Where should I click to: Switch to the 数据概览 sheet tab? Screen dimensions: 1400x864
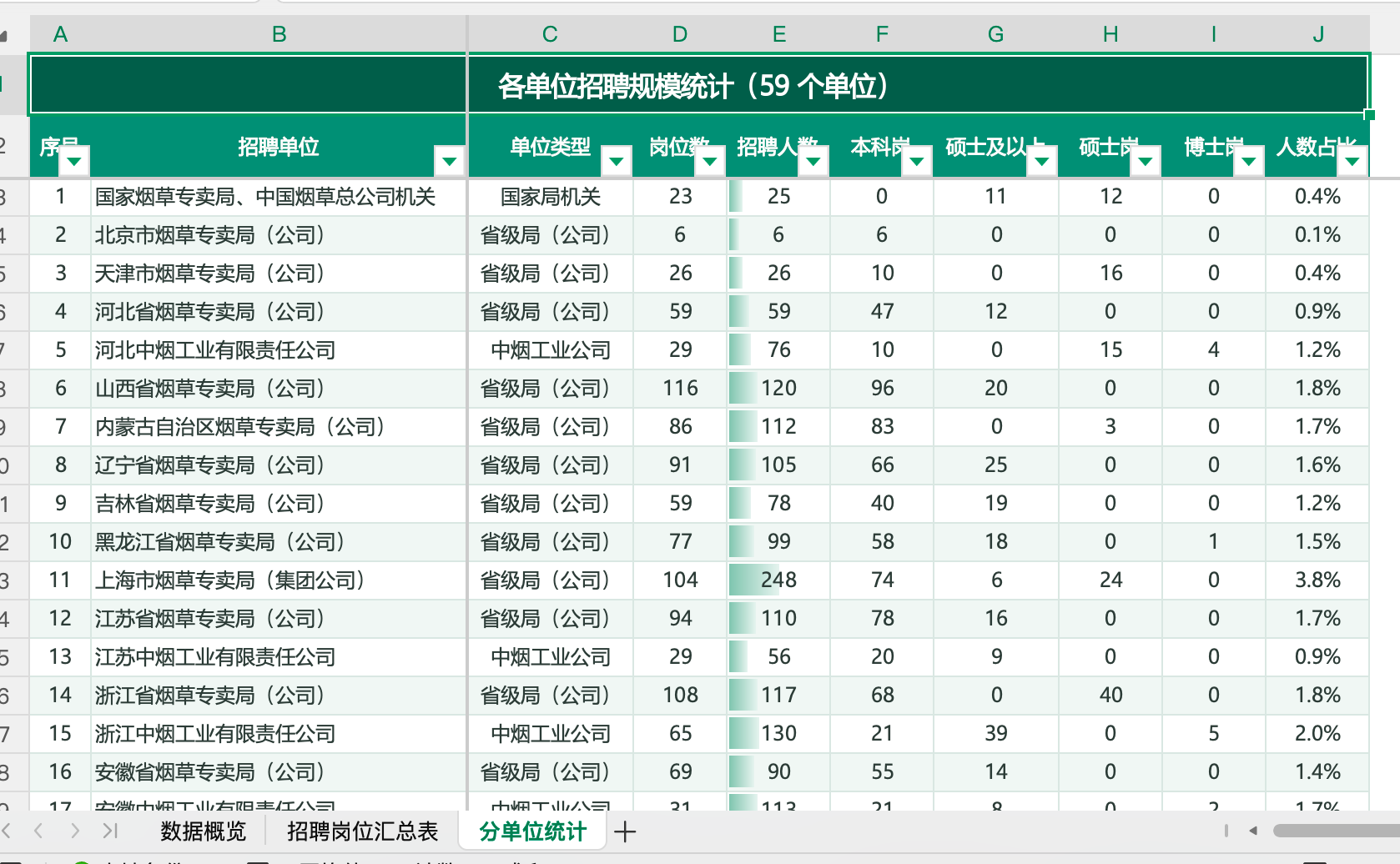204,831
